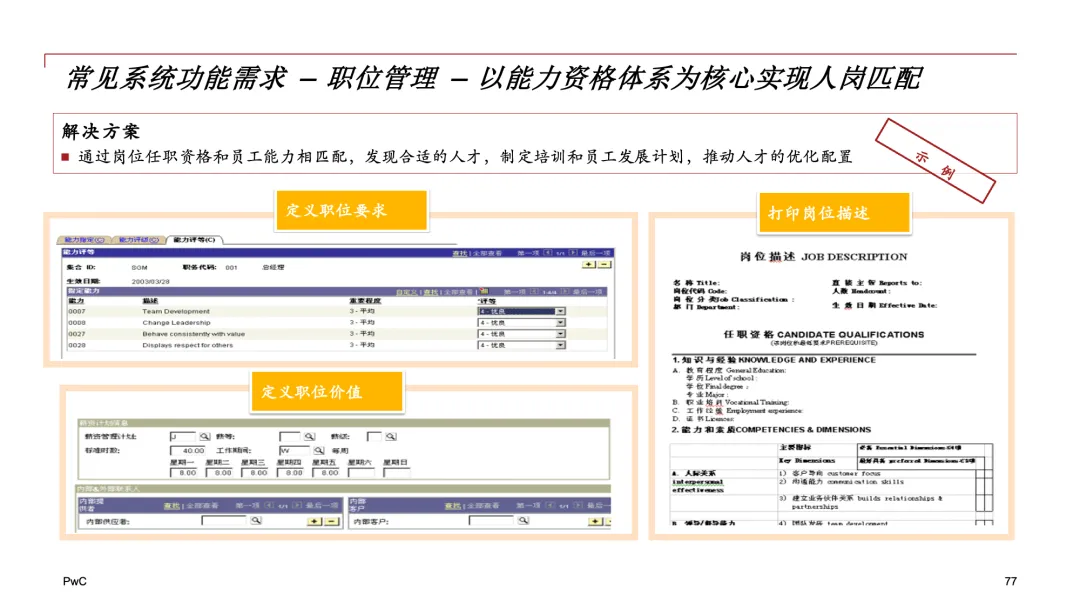Click 标准时数 field showing 40.00
This screenshot has height=608, width=1080.
(x=187, y=450)
